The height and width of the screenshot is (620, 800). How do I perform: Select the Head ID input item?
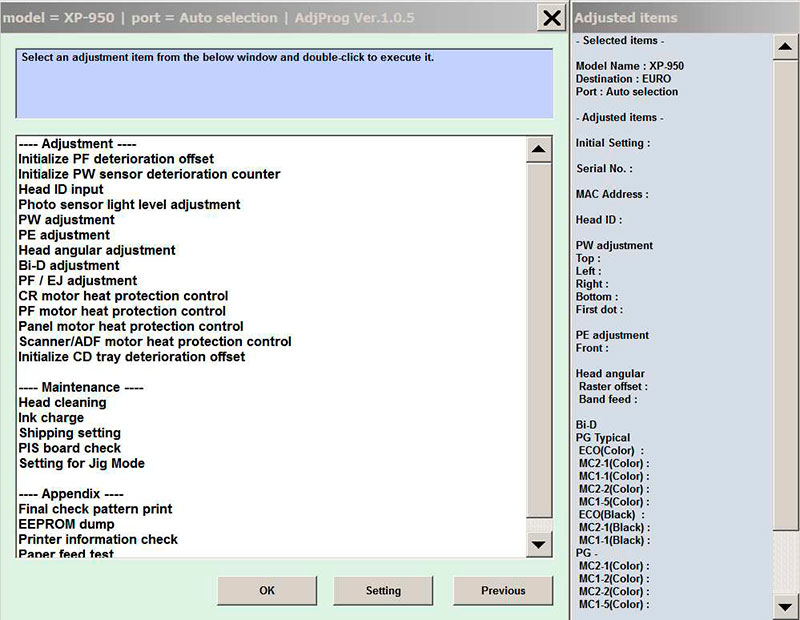(61, 190)
